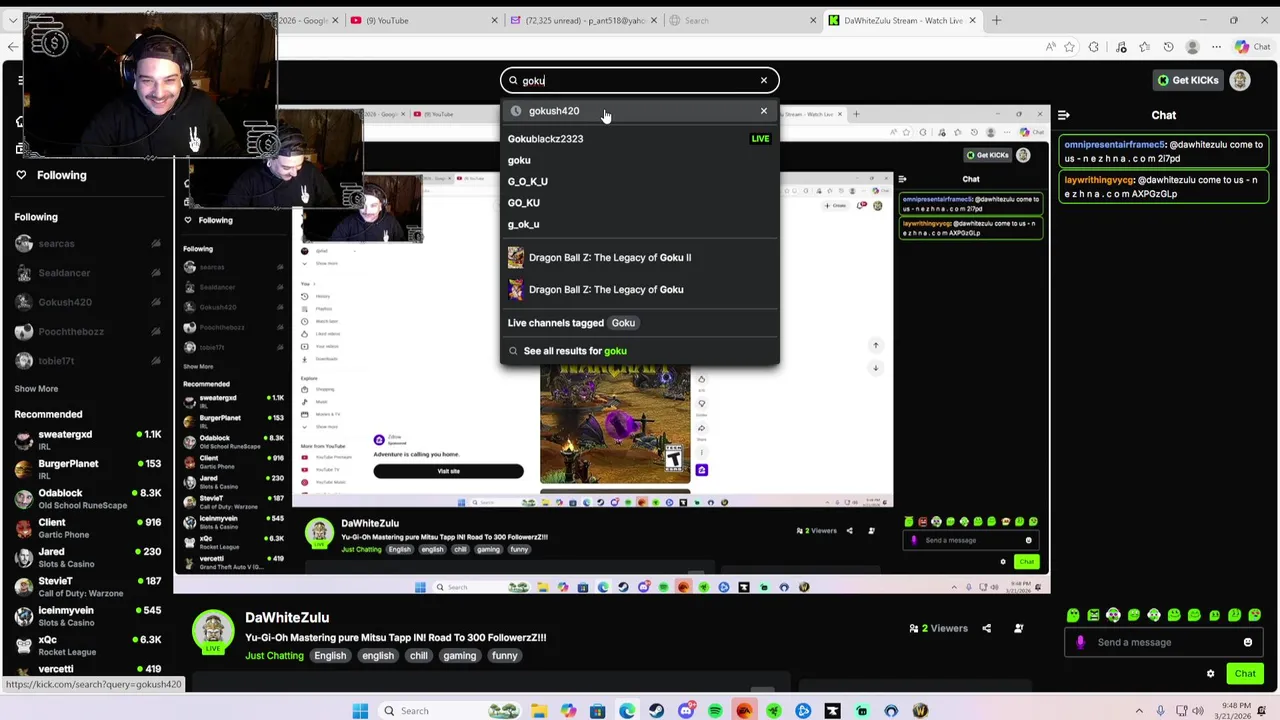Close the DaWhiteZulu Stream tab
The height and width of the screenshot is (720, 1280).
[975, 20]
